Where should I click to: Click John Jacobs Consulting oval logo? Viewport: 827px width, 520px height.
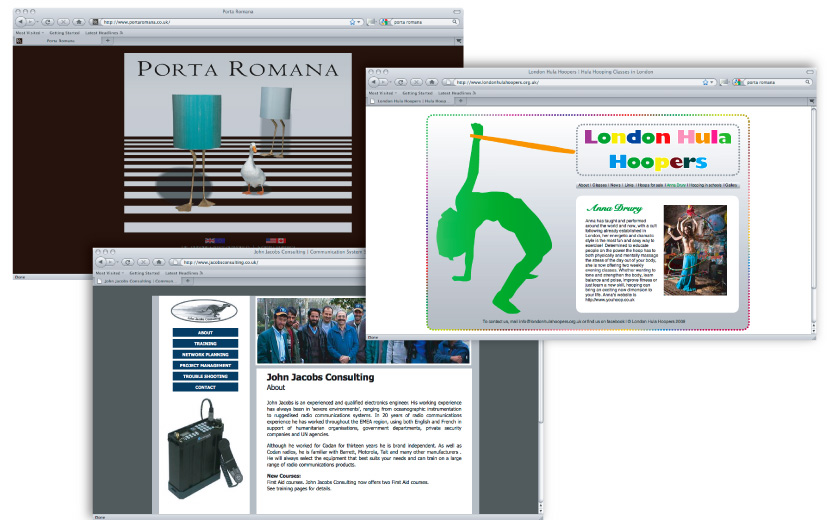coord(204,311)
